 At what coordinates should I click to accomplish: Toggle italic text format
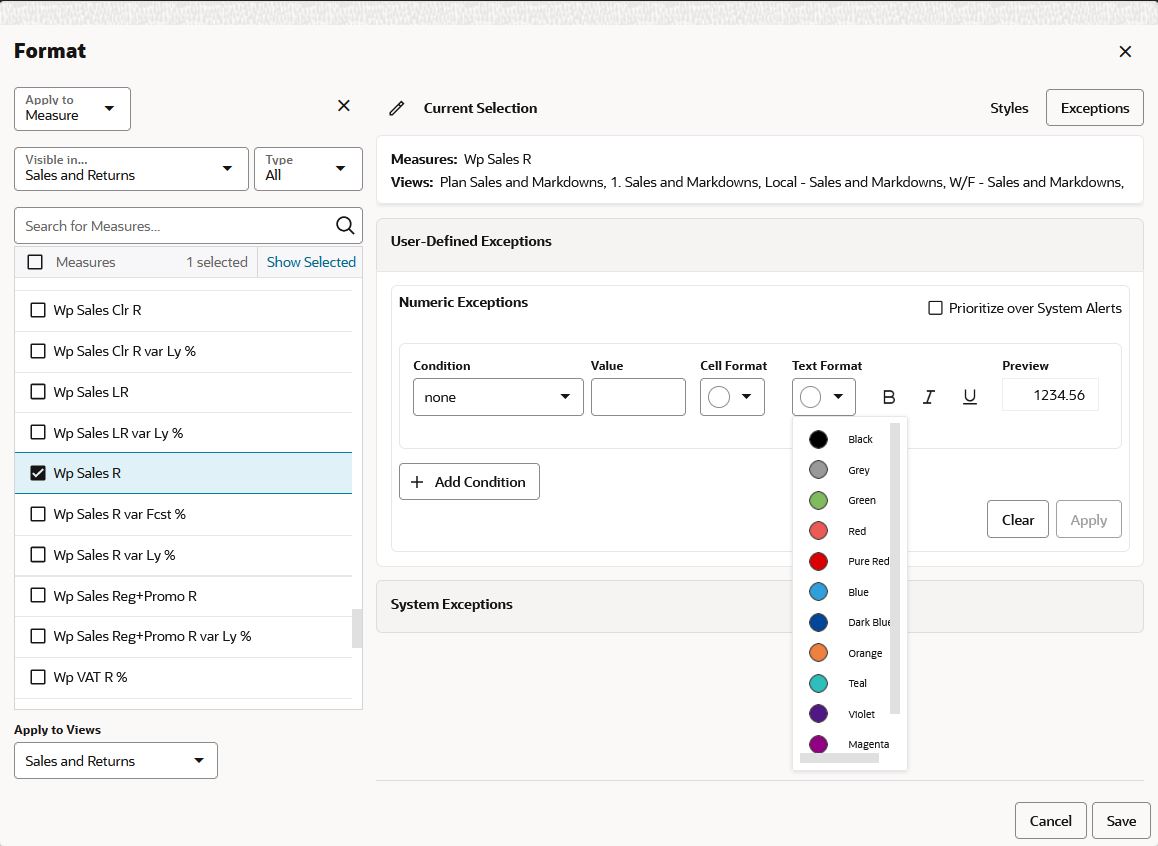click(929, 397)
